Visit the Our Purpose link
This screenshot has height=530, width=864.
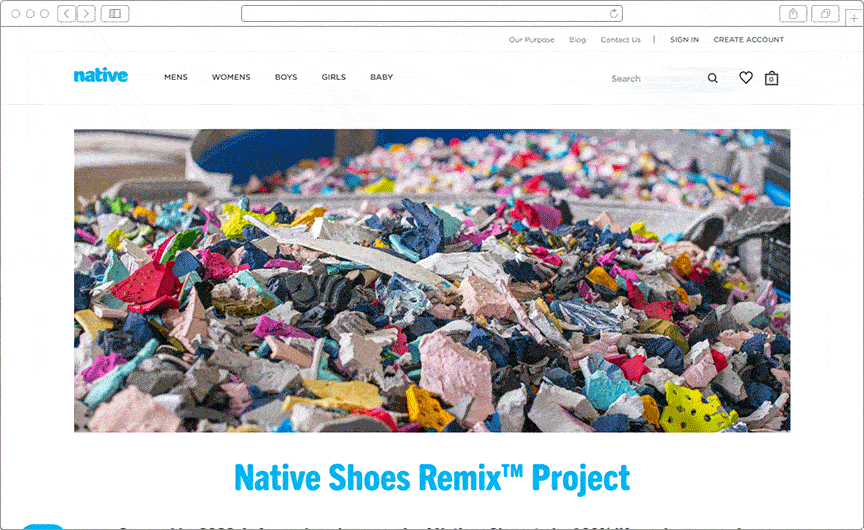coord(532,40)
